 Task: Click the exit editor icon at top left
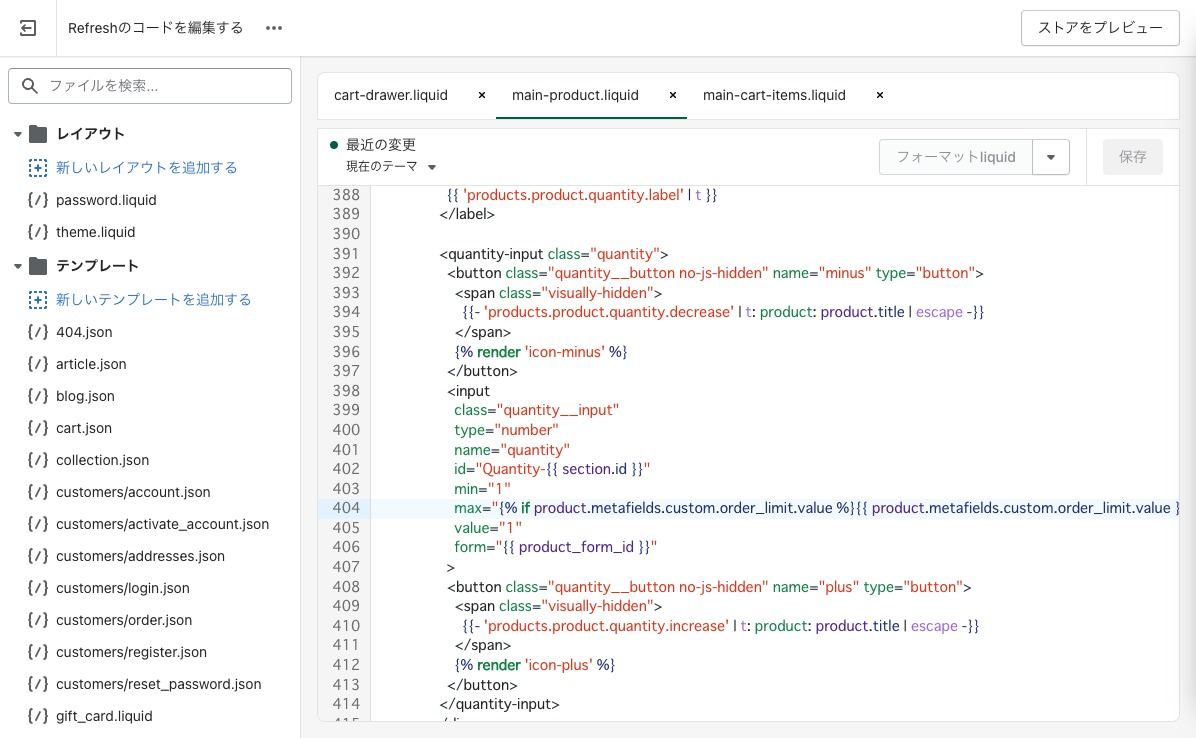[28, 28]
